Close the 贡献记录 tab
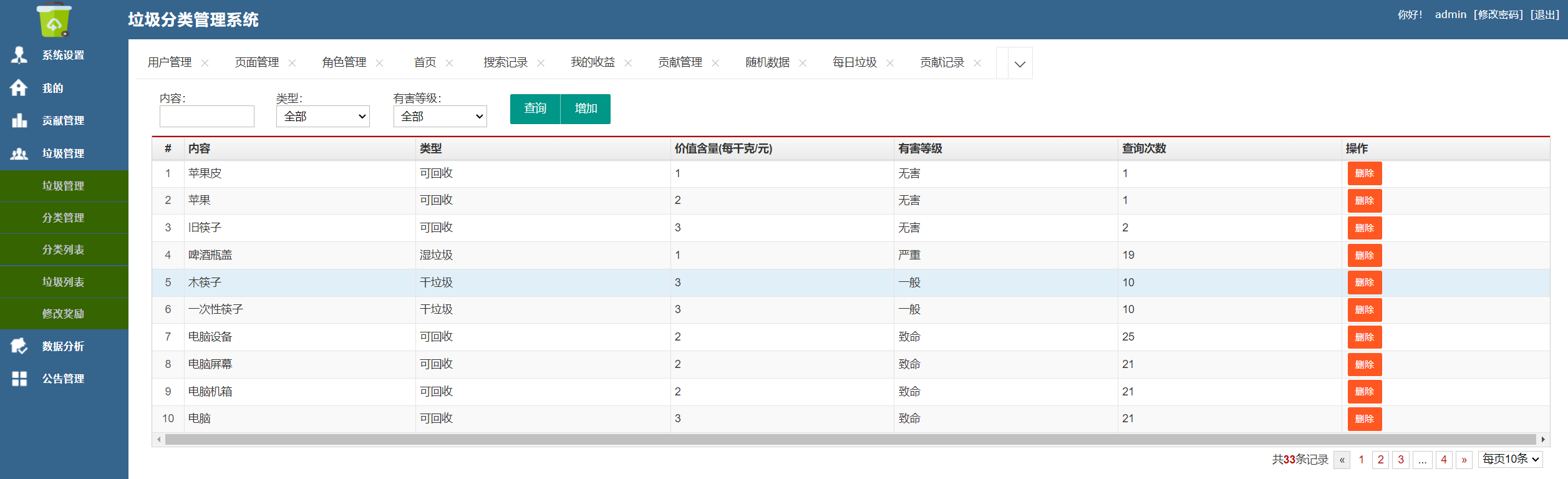1568x479 pixels. [977, 63]
